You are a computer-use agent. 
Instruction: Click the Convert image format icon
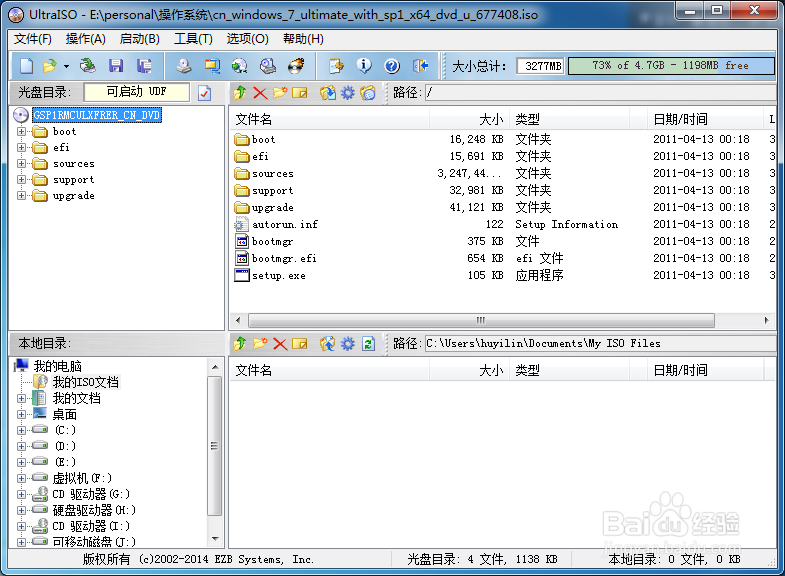pos(240,66)
